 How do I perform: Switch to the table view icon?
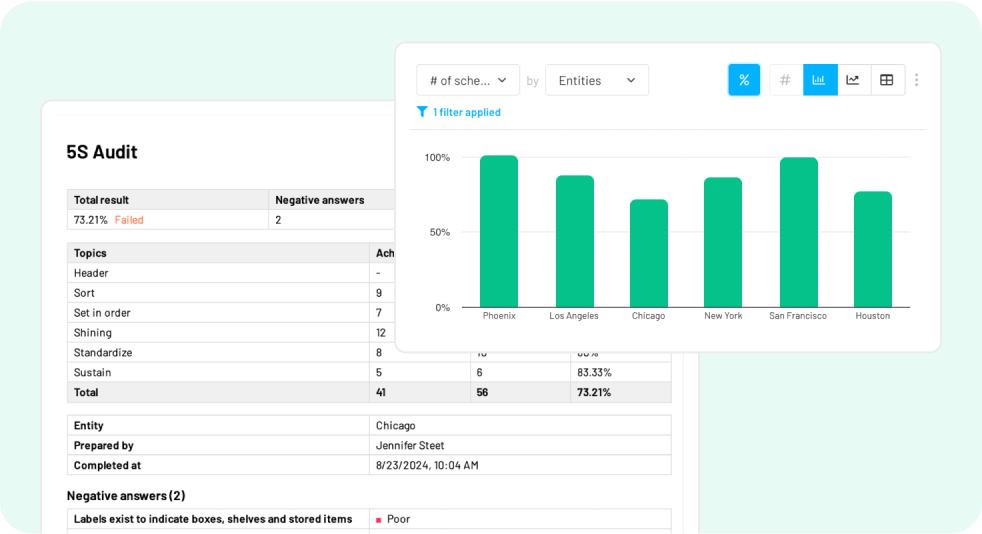point(887,80)
